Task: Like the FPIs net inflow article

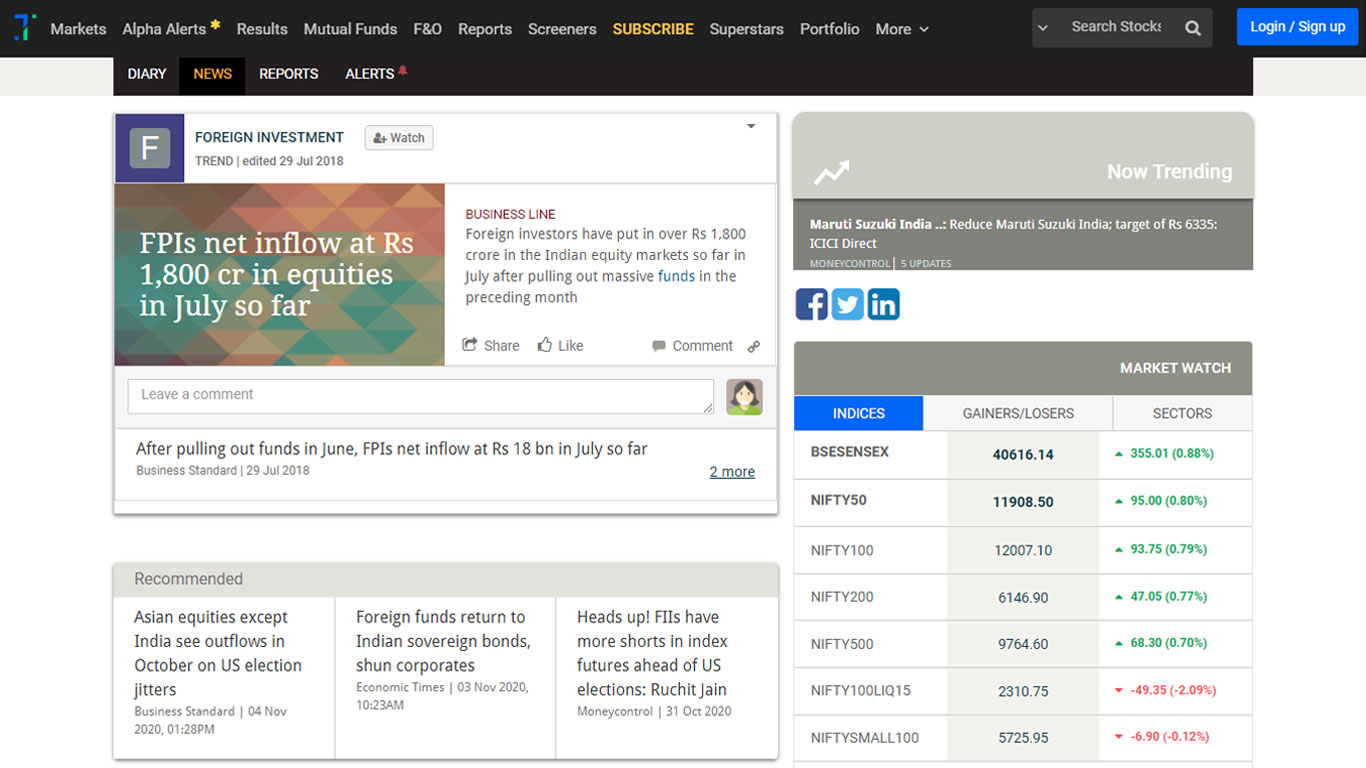Action: coord(560,346)
